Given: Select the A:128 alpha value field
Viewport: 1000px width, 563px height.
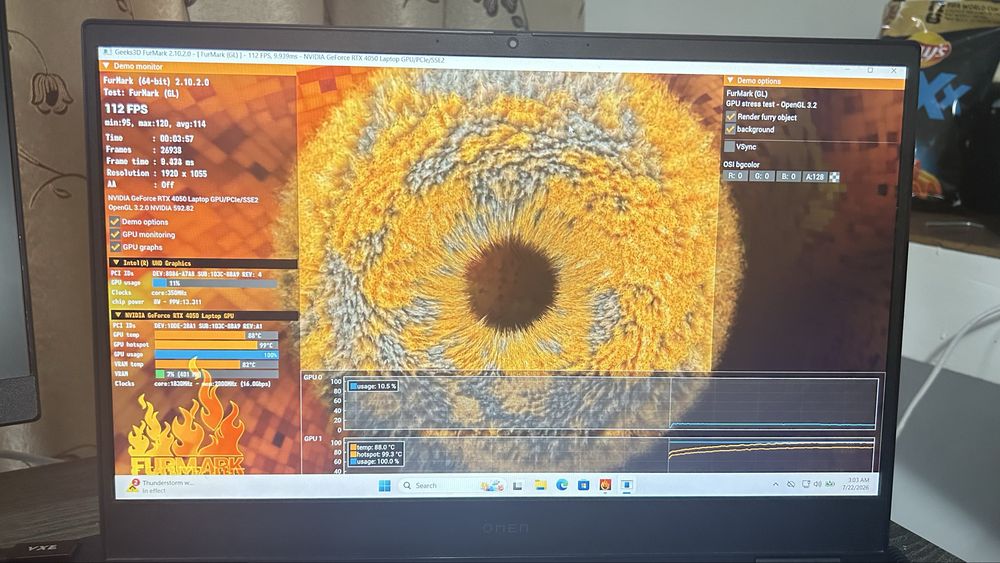Looking at the screenshot, I should (x=814, y=177).
